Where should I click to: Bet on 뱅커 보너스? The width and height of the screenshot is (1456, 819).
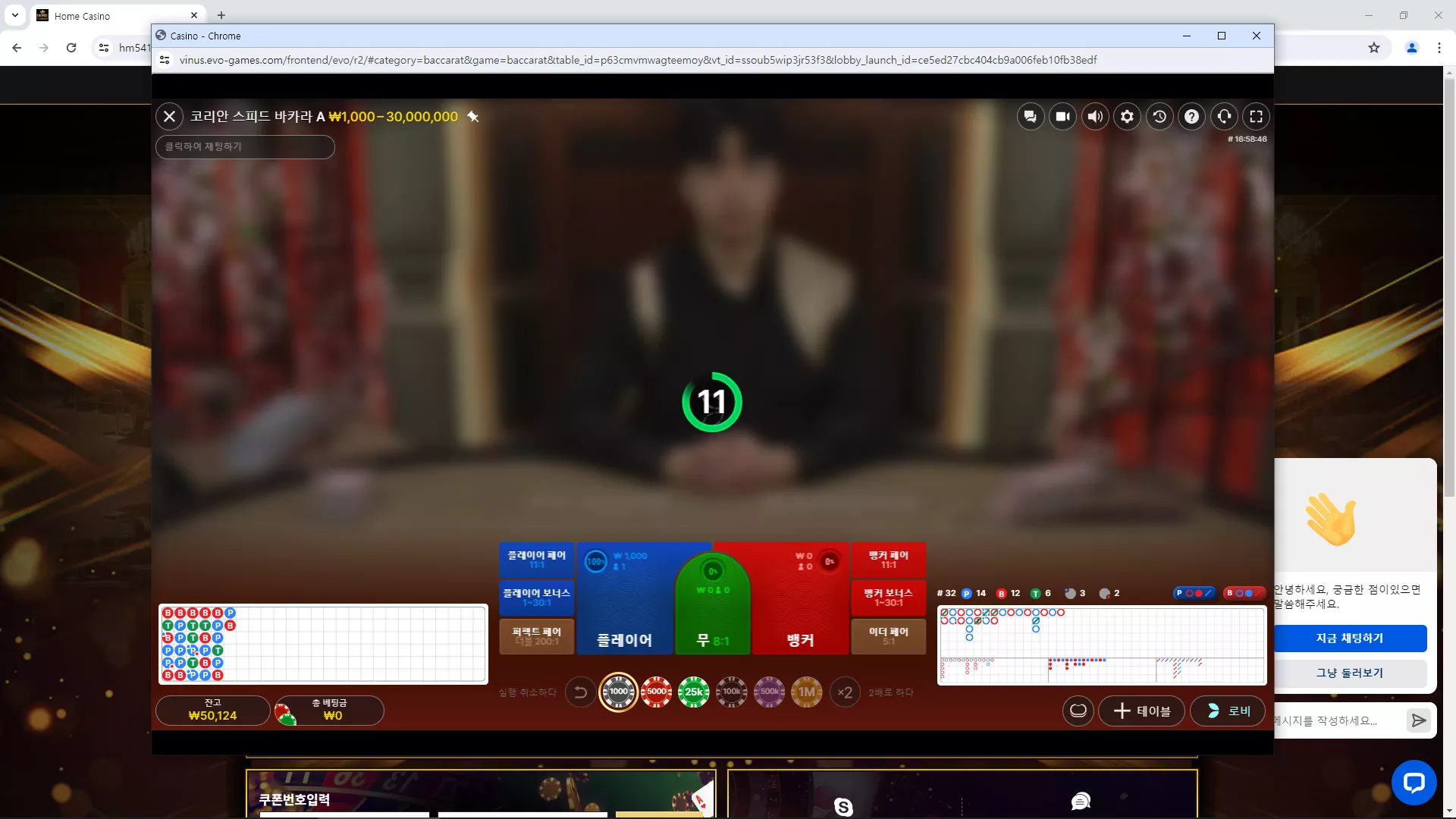click(x=889, y=598)
